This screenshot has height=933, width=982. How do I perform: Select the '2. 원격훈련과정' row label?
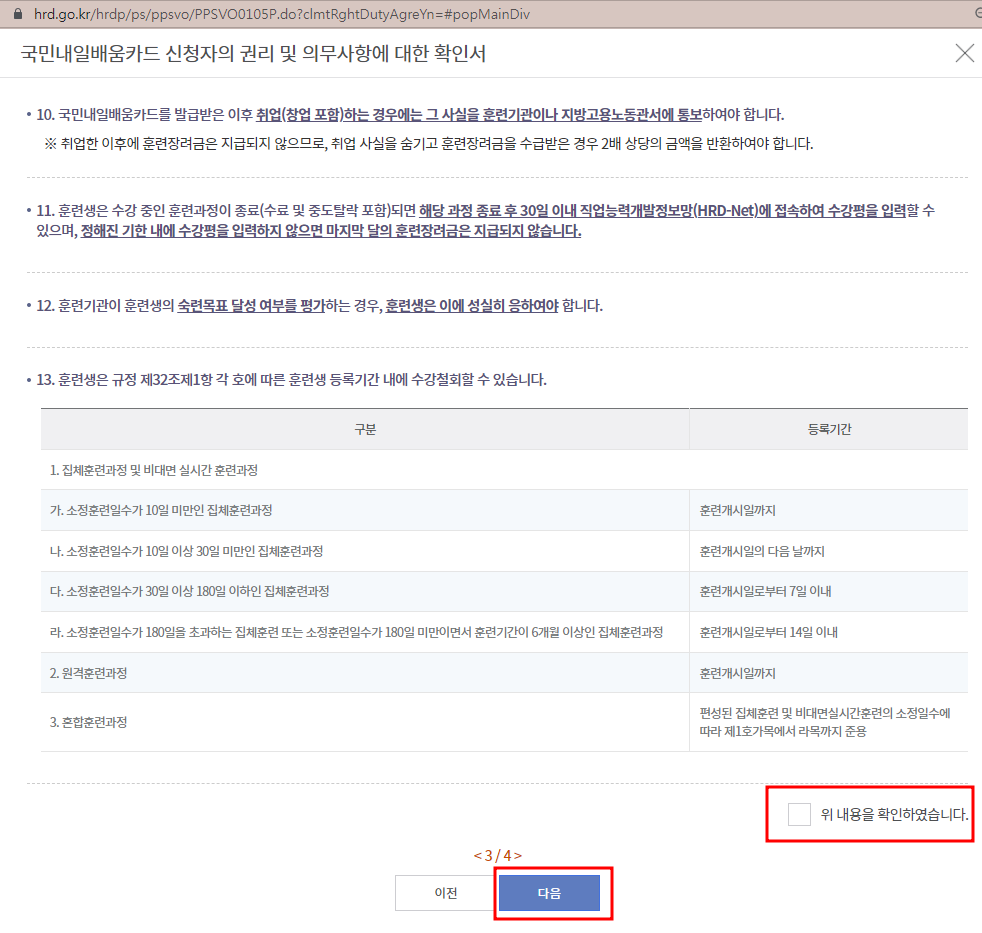click(88, 673)
